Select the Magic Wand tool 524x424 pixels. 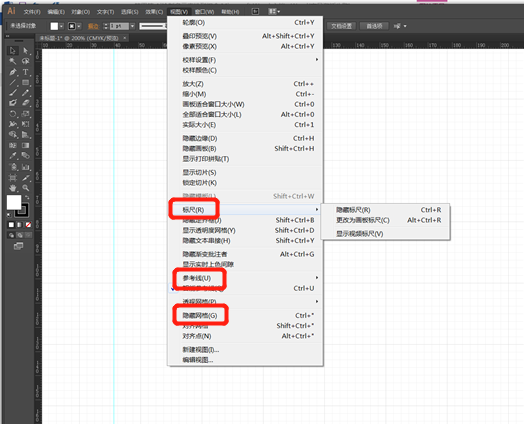[13, 61]
